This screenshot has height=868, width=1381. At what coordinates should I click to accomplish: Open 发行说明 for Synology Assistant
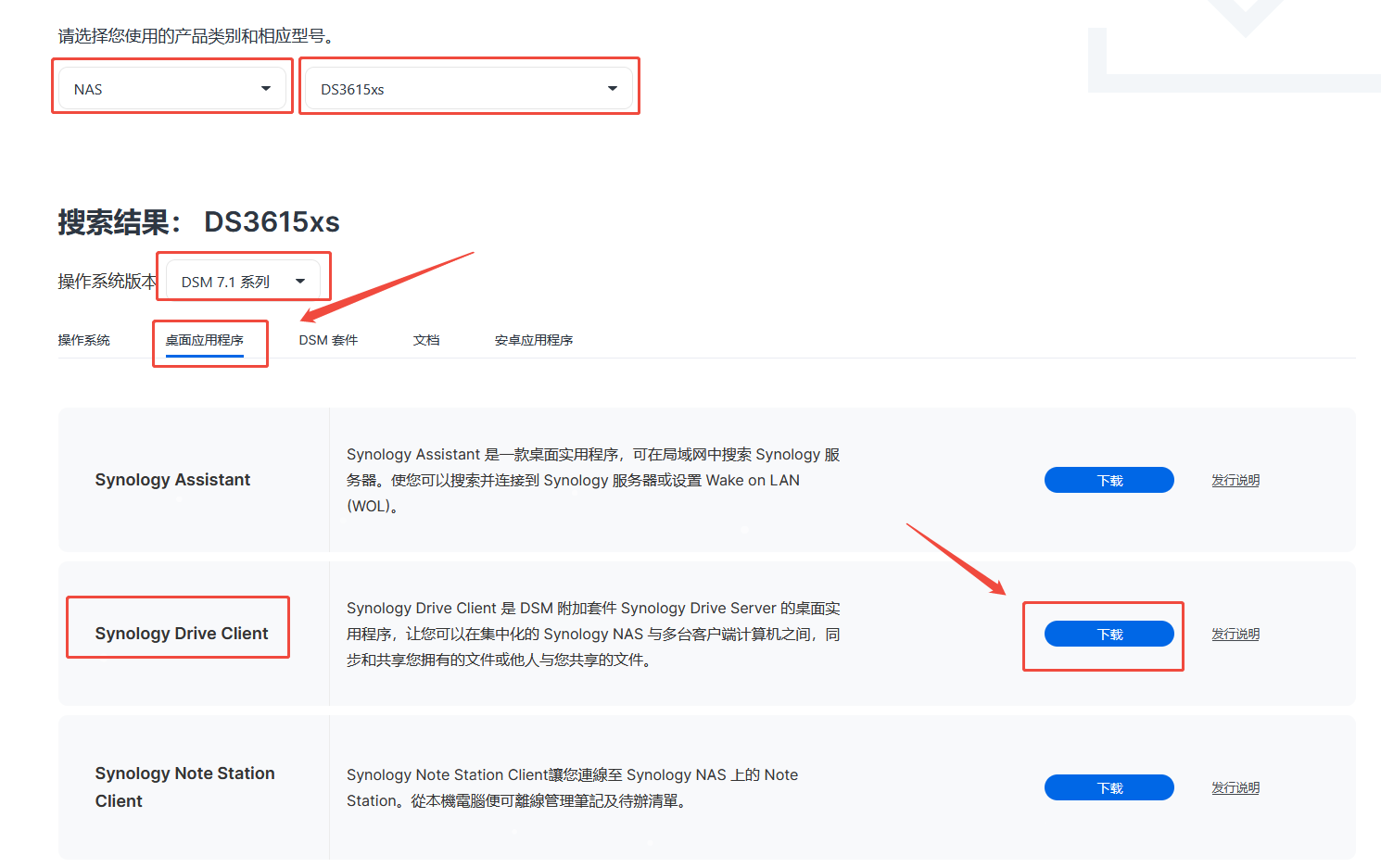(1235, 480)
